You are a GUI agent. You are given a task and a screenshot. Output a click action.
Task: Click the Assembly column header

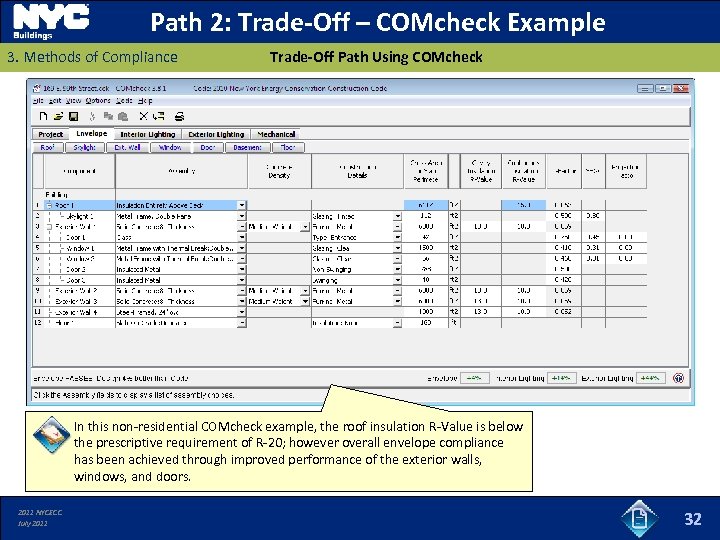[181, 171]
